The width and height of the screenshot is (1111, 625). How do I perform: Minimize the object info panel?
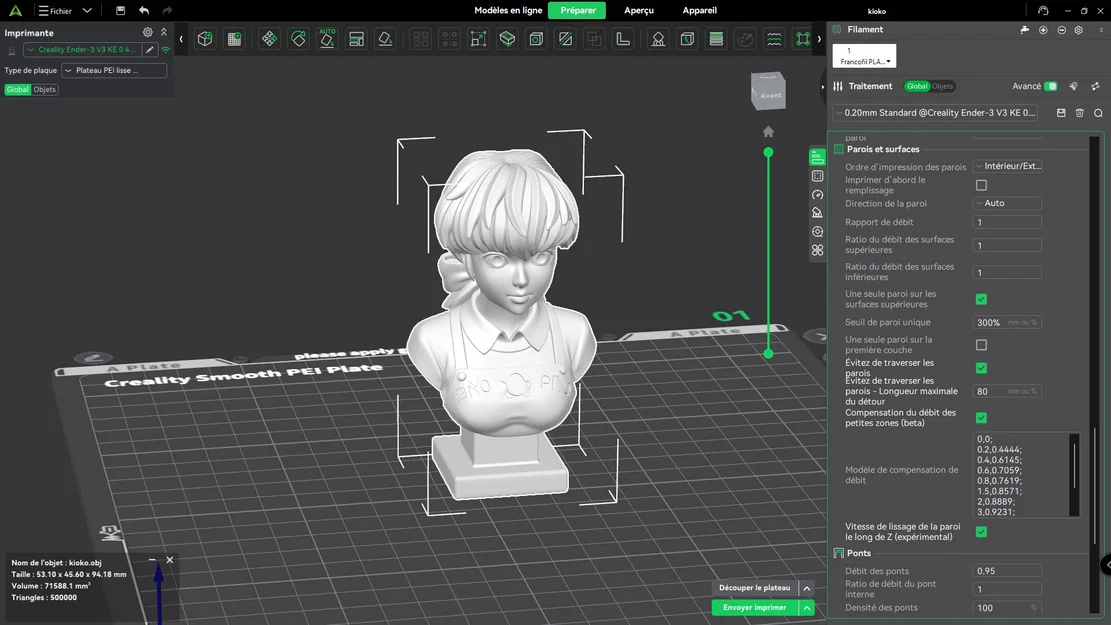click(152, 560)
